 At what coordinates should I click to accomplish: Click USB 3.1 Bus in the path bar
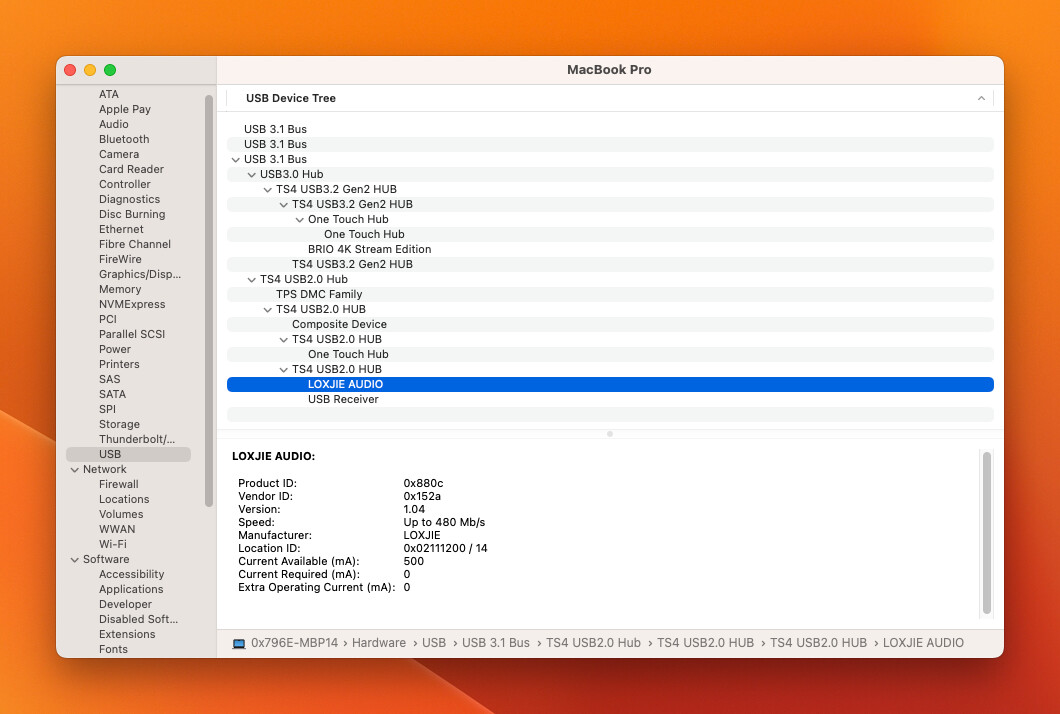[x=495, y=643]
